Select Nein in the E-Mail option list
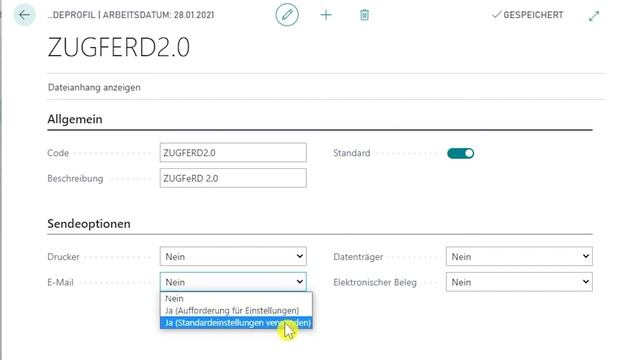This screenshot has width=640, height=360. point(236,298)
